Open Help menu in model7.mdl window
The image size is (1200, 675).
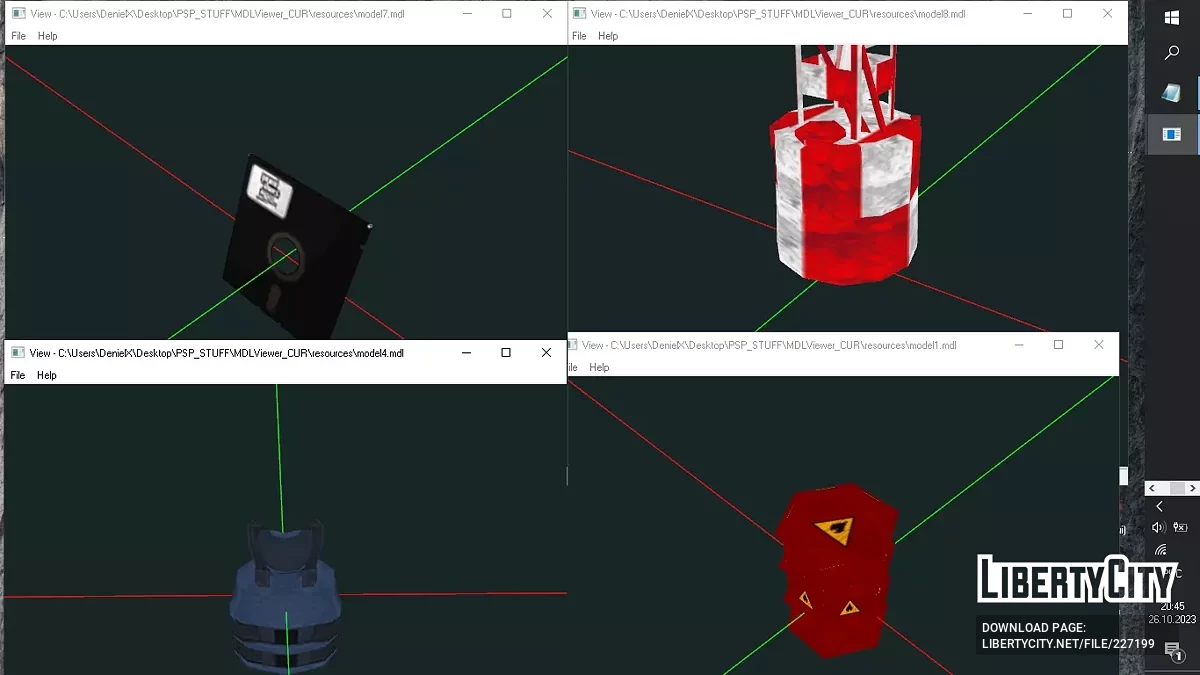tap(47, 36)
